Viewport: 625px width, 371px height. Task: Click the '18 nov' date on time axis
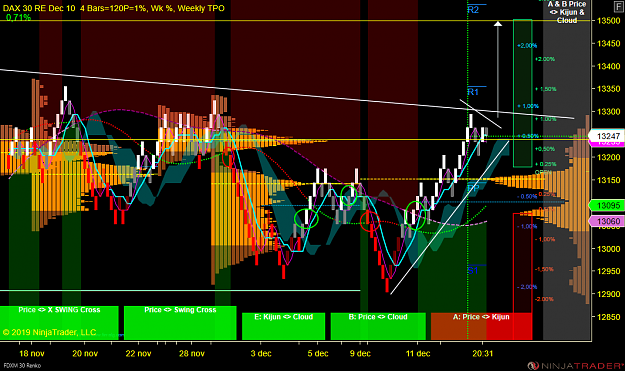pyautogui.click(x=32, y=353)
